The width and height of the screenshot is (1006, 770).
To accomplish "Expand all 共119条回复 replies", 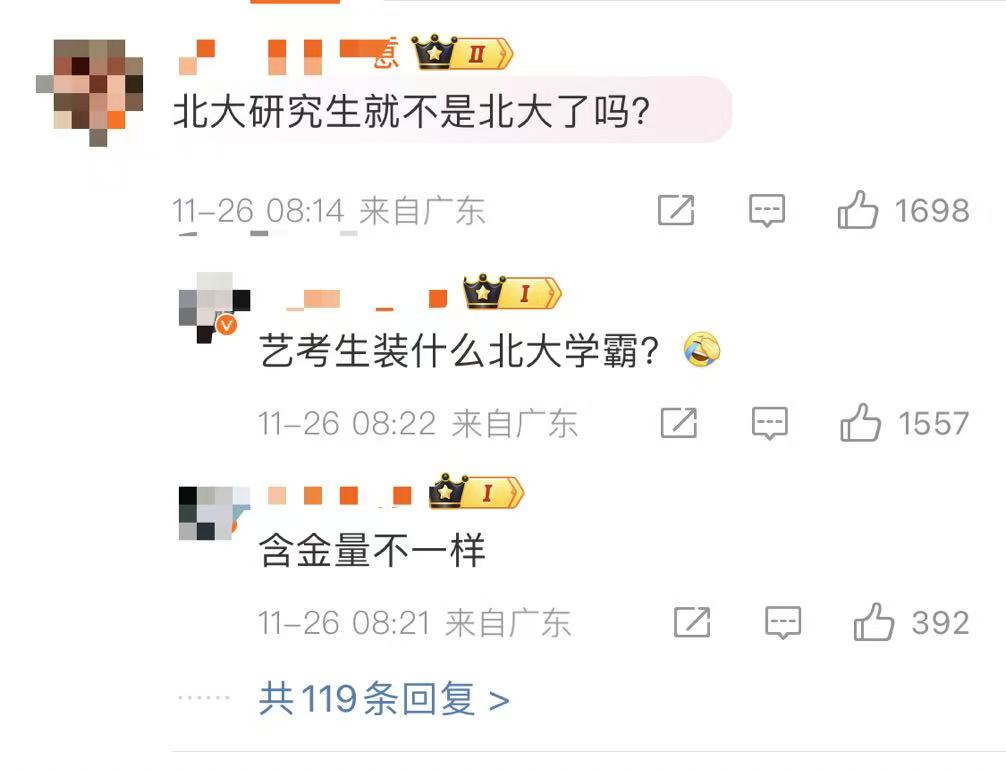I will tap(384, 699).
